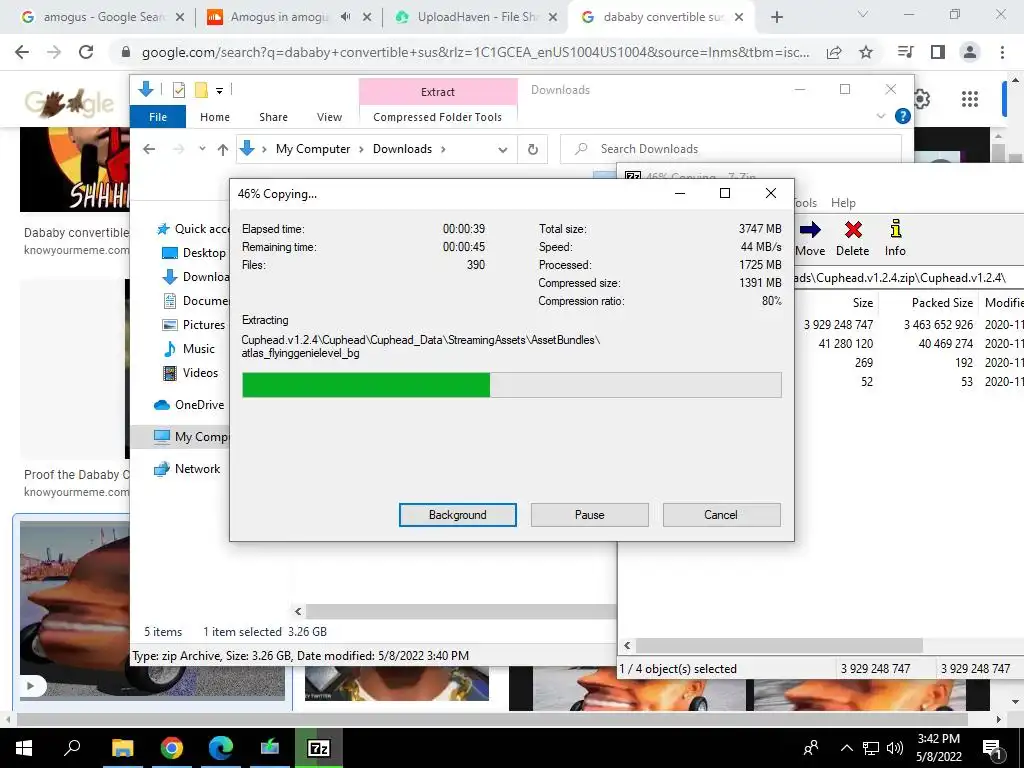1024x768 pixels.
Task: Mute the Amogus tab audio icon
Action: (x=345, y=17)
